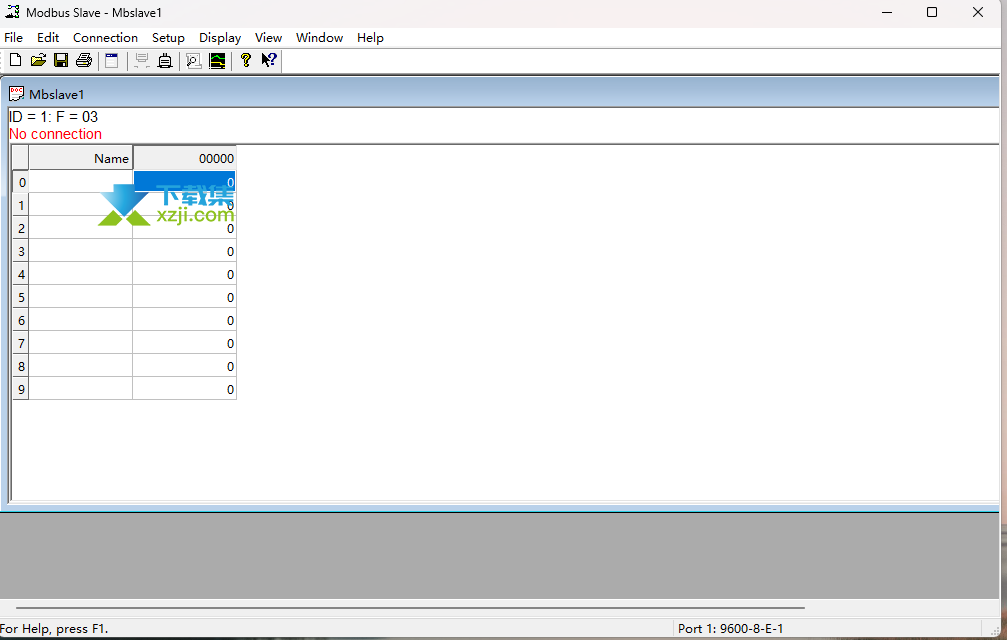Click the Mbslave1 document icon
Image resolution: width=1007 pixels, height=640 pixels.
16,94
